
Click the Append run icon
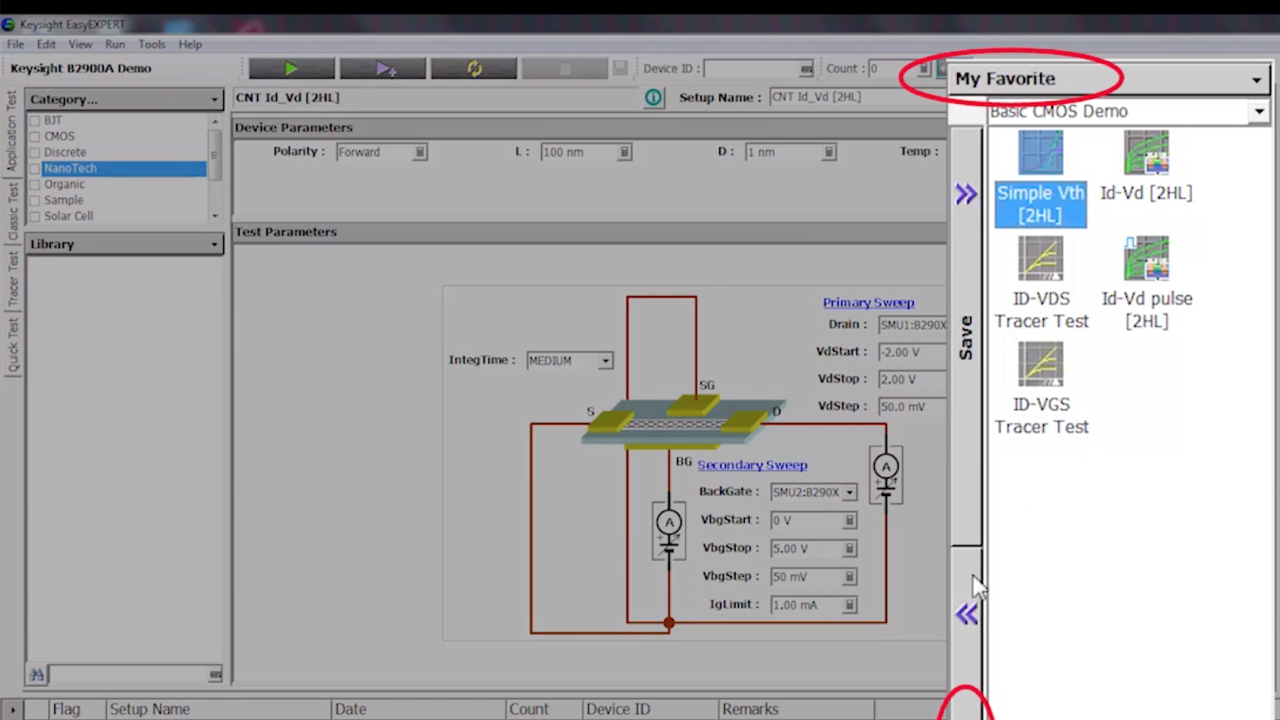[385, 68]
